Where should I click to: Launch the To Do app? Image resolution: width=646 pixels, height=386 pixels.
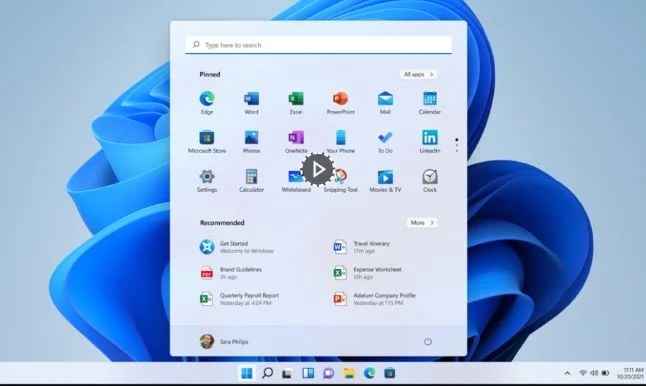point(385,142)
